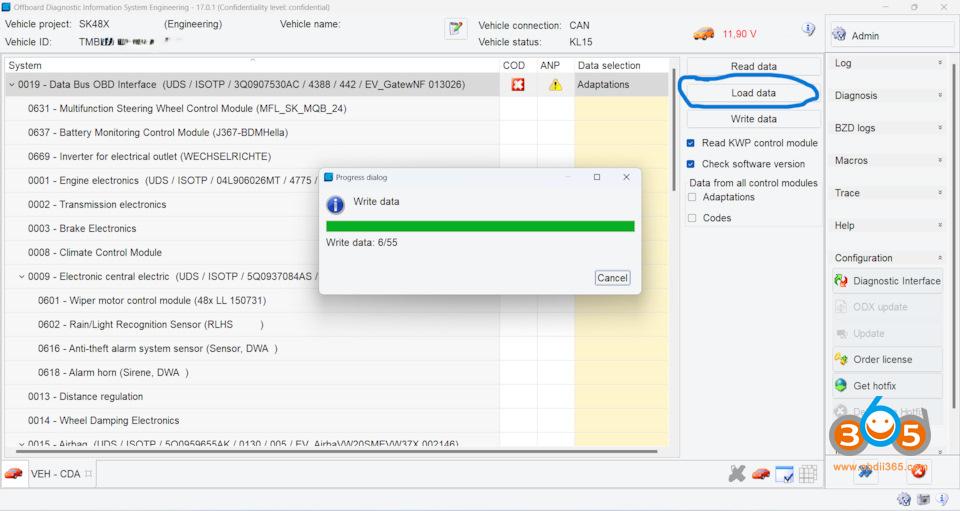Click the checklist window icon in bottom toolbar

785,474
